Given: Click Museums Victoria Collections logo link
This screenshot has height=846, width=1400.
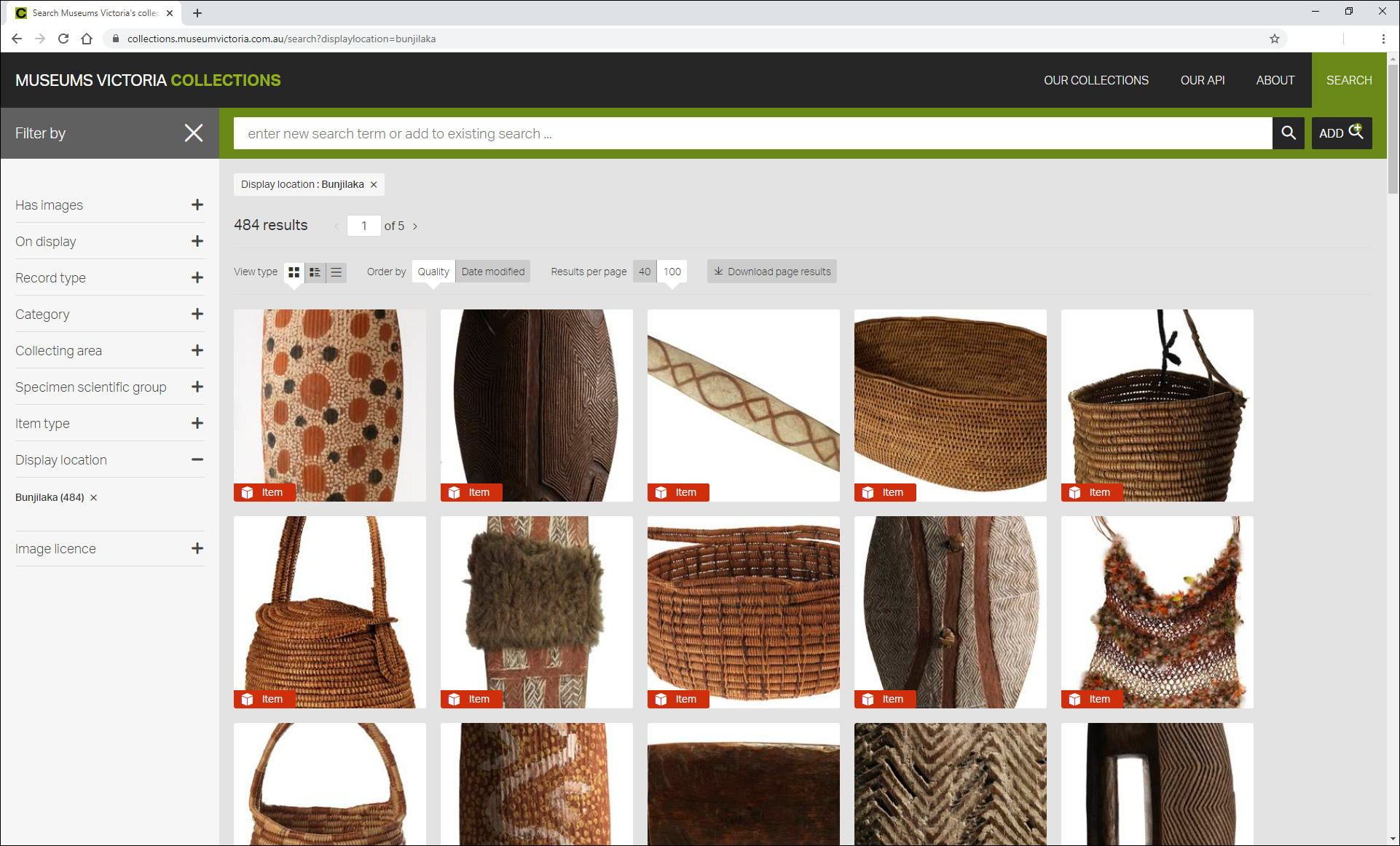Looking at the screenshot, I should [x=148, y=80].
